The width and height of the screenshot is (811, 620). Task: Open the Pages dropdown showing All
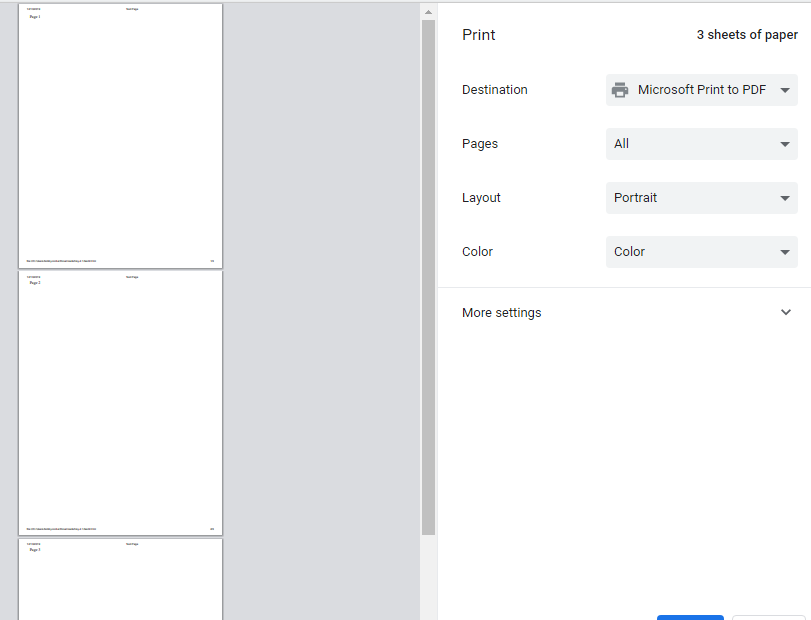pos(700,144)
